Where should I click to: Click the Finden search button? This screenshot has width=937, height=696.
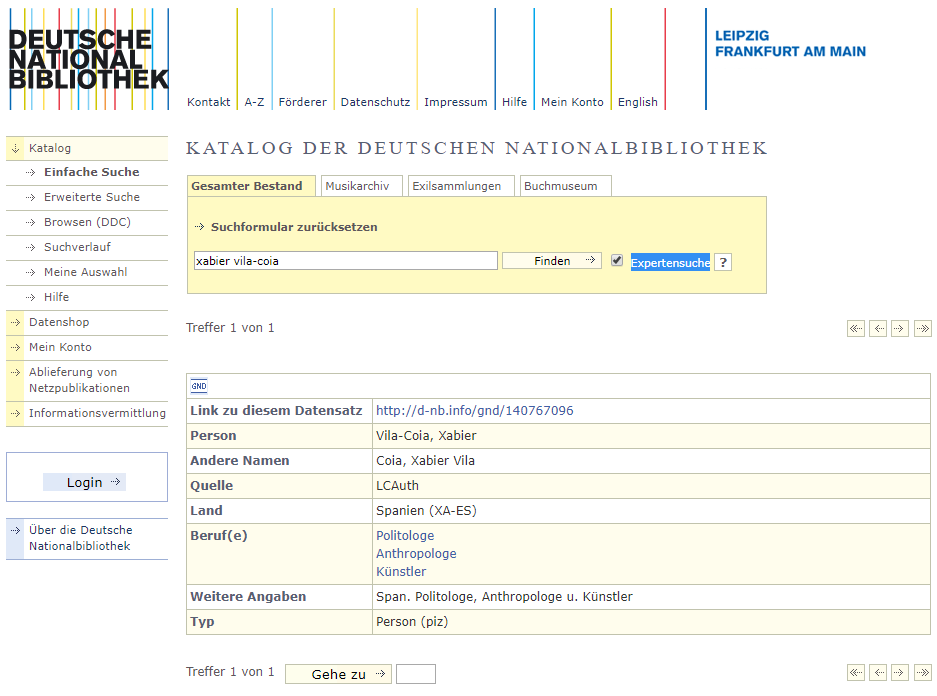tap(552, 260)
